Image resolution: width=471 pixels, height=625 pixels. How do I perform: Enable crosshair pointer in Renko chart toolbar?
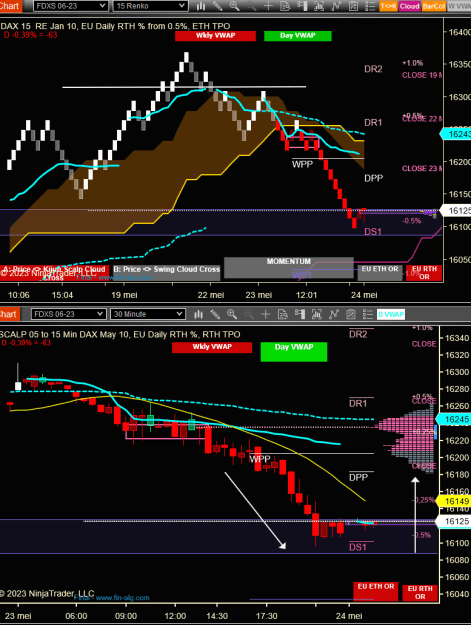[268, 6]
